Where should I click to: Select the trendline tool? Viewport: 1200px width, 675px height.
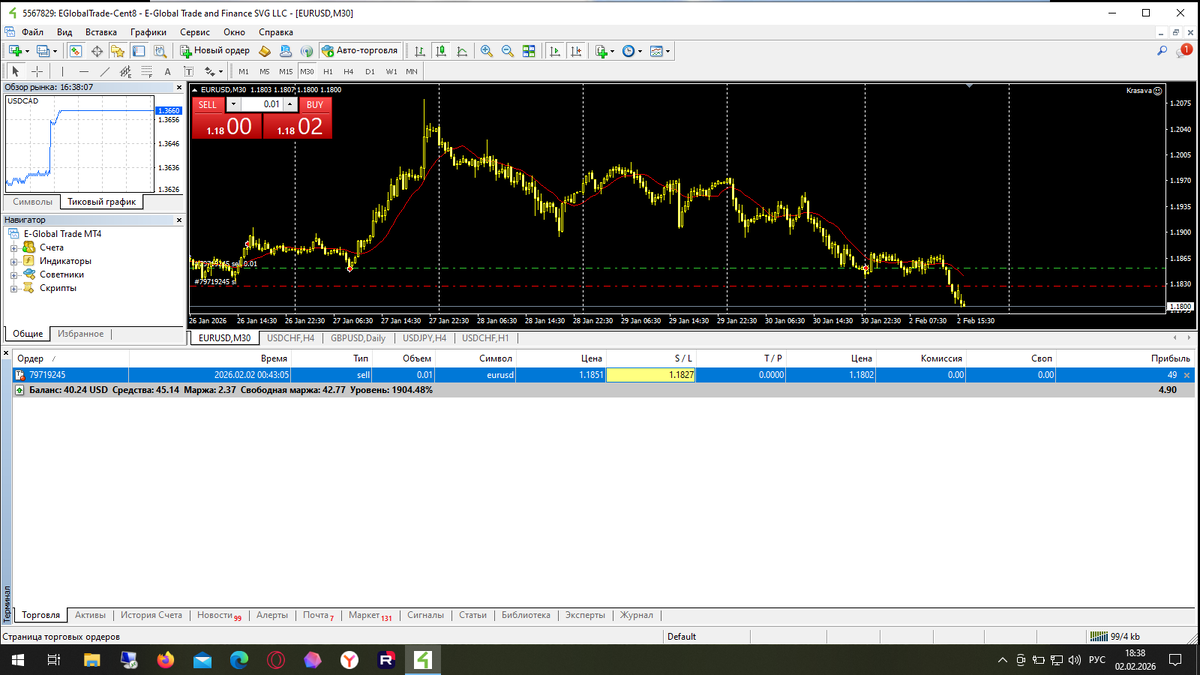pos(105,71)
